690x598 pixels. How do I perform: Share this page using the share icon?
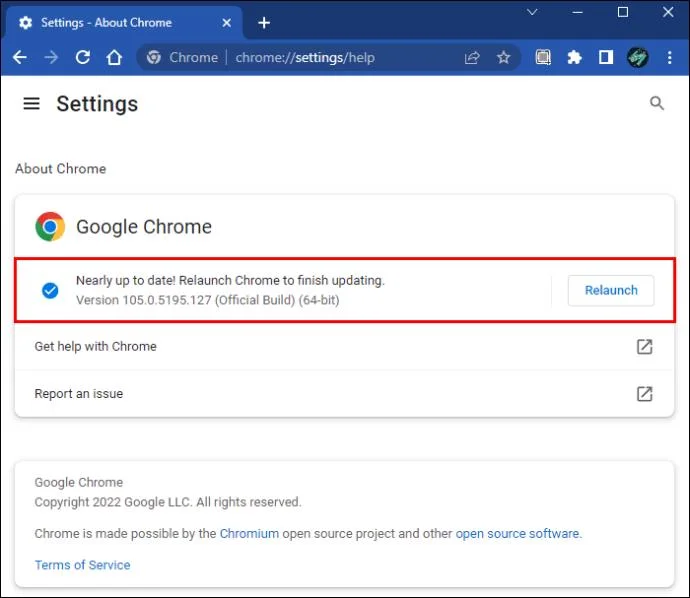[472, 58]
